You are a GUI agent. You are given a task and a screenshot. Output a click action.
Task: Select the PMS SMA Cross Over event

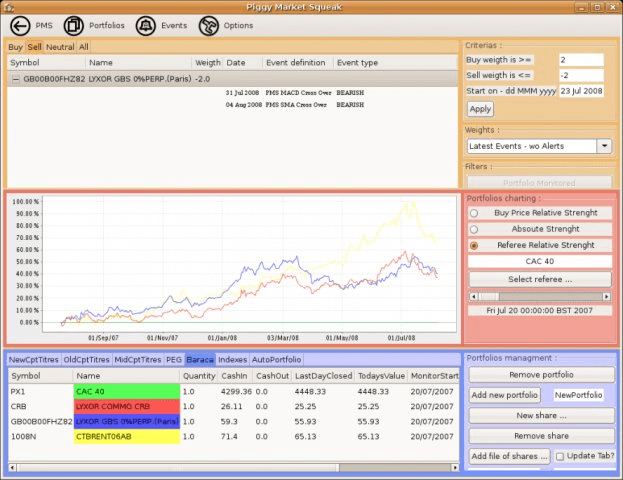point(296,105)
